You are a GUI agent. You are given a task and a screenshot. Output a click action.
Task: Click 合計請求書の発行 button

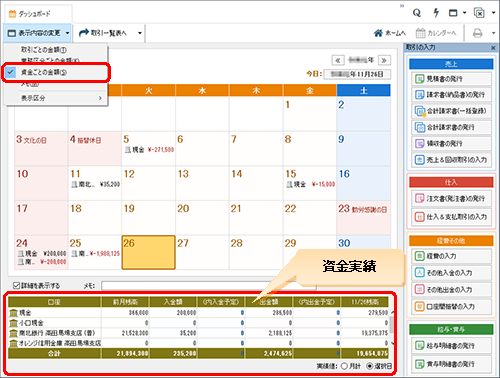coord(451,127)
